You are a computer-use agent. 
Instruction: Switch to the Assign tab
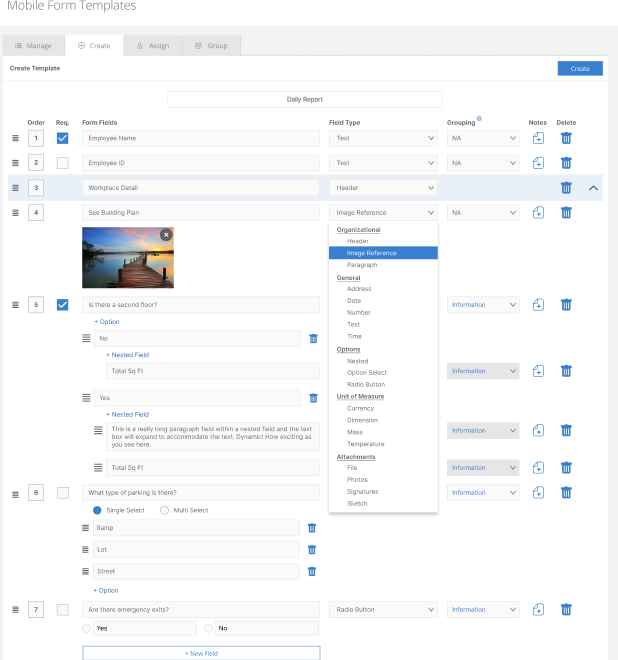[153, 45]
